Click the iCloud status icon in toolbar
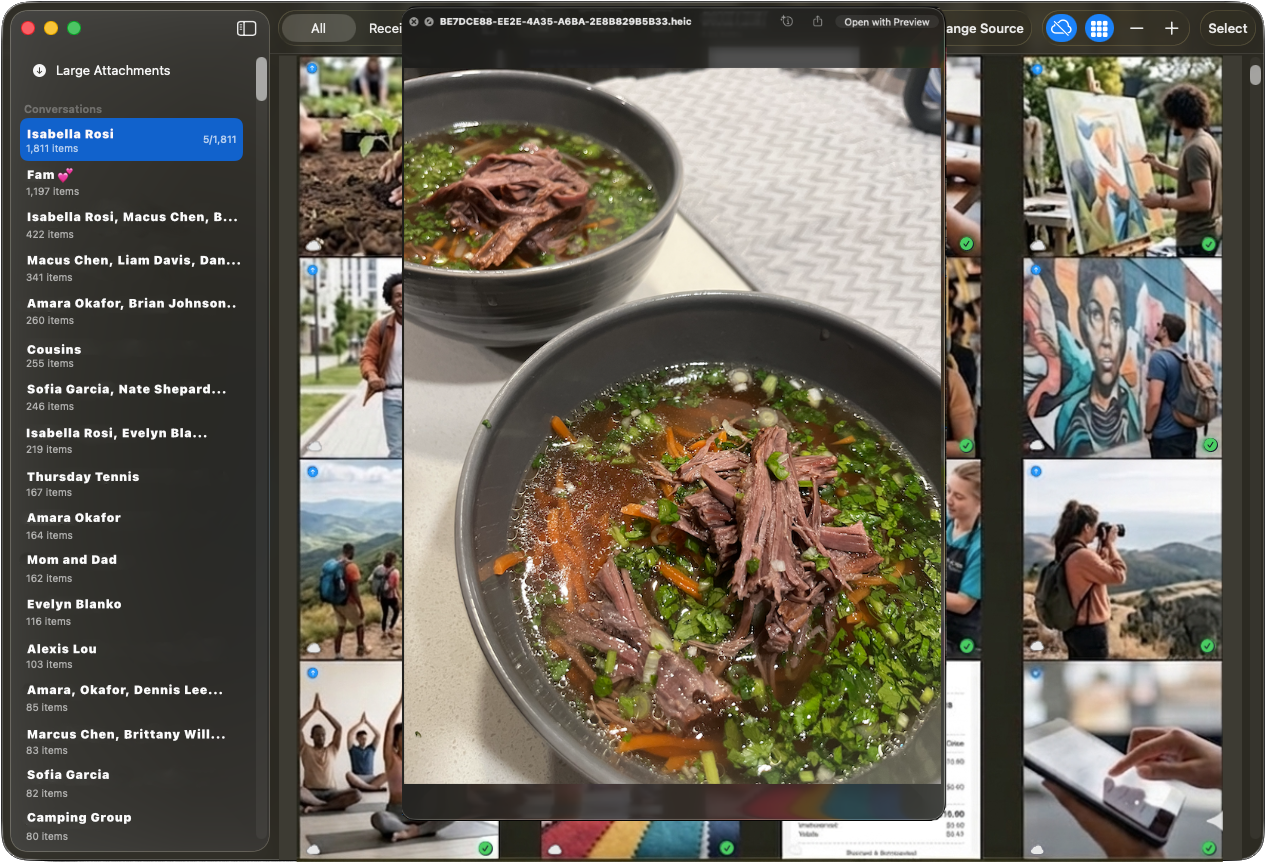 tap(1061, 29)
